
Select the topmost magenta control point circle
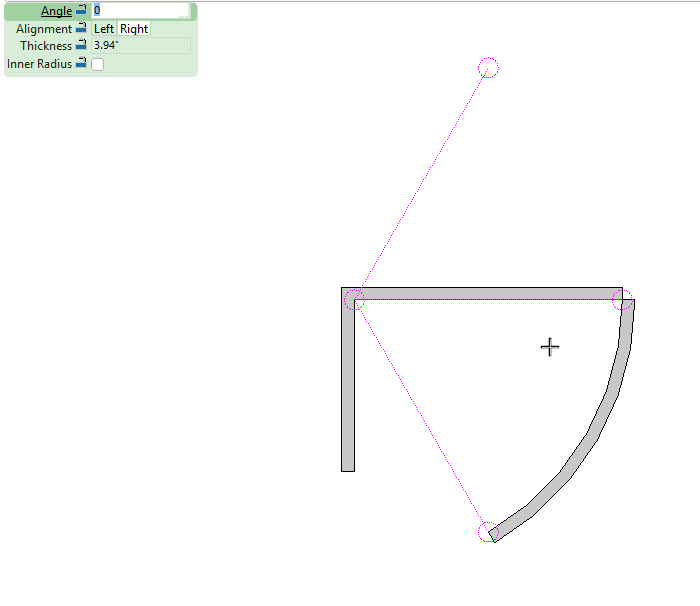[488, 68]
